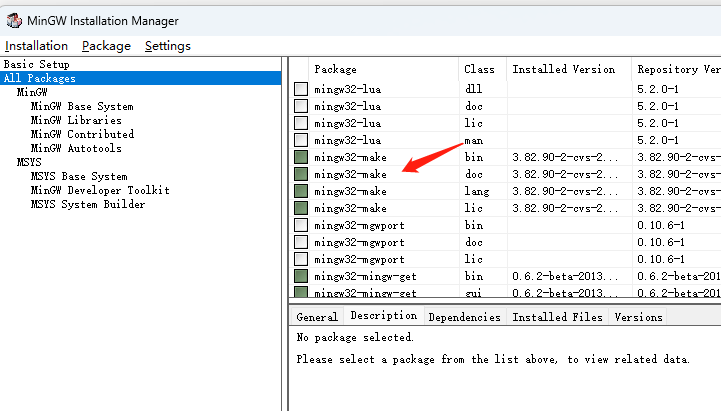This screenshot has height=411, width=721.
Task: Click installed version 0.6.2-beta-2013 of mingw-get bin
Action: (565, 276)
